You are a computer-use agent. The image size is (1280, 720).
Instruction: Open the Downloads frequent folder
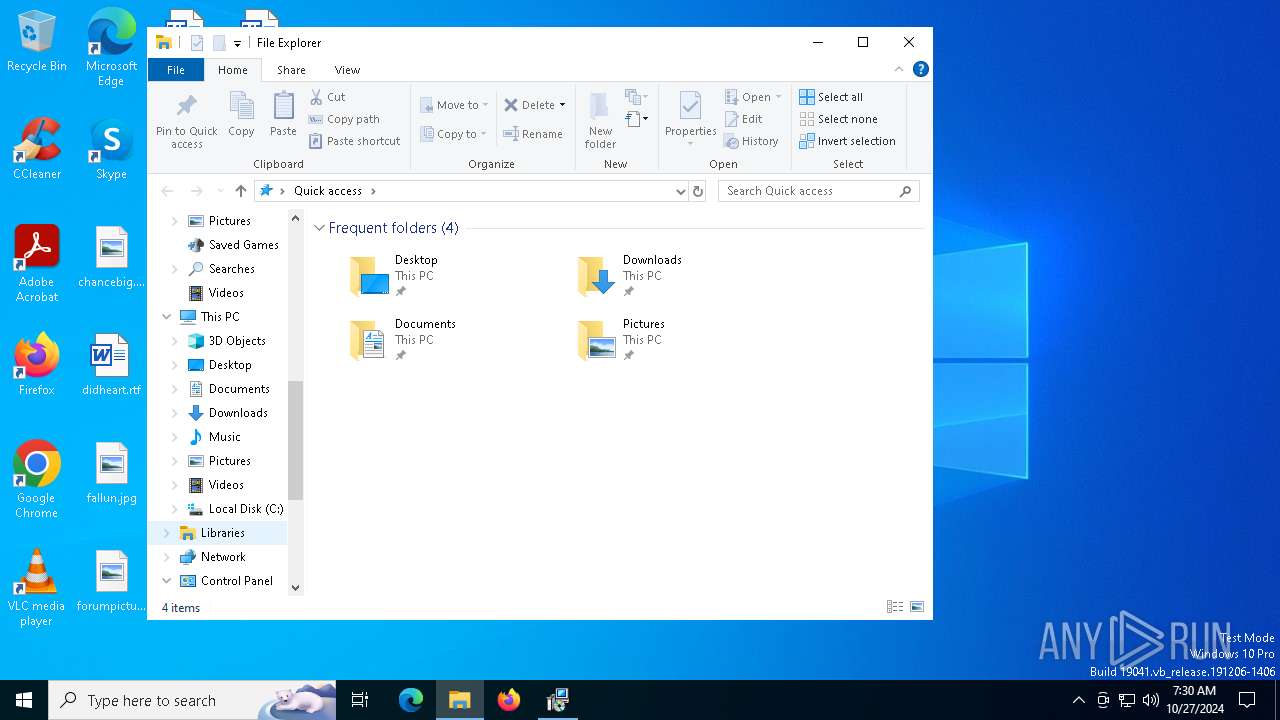pos(630,276)
